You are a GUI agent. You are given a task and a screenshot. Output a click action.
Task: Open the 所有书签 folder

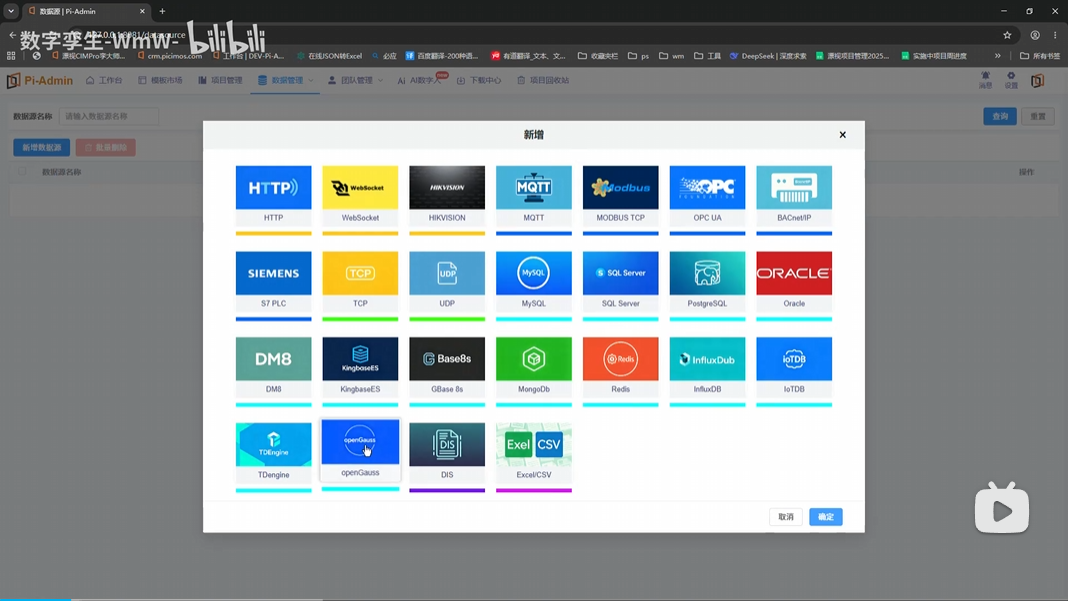[1039, 56]
